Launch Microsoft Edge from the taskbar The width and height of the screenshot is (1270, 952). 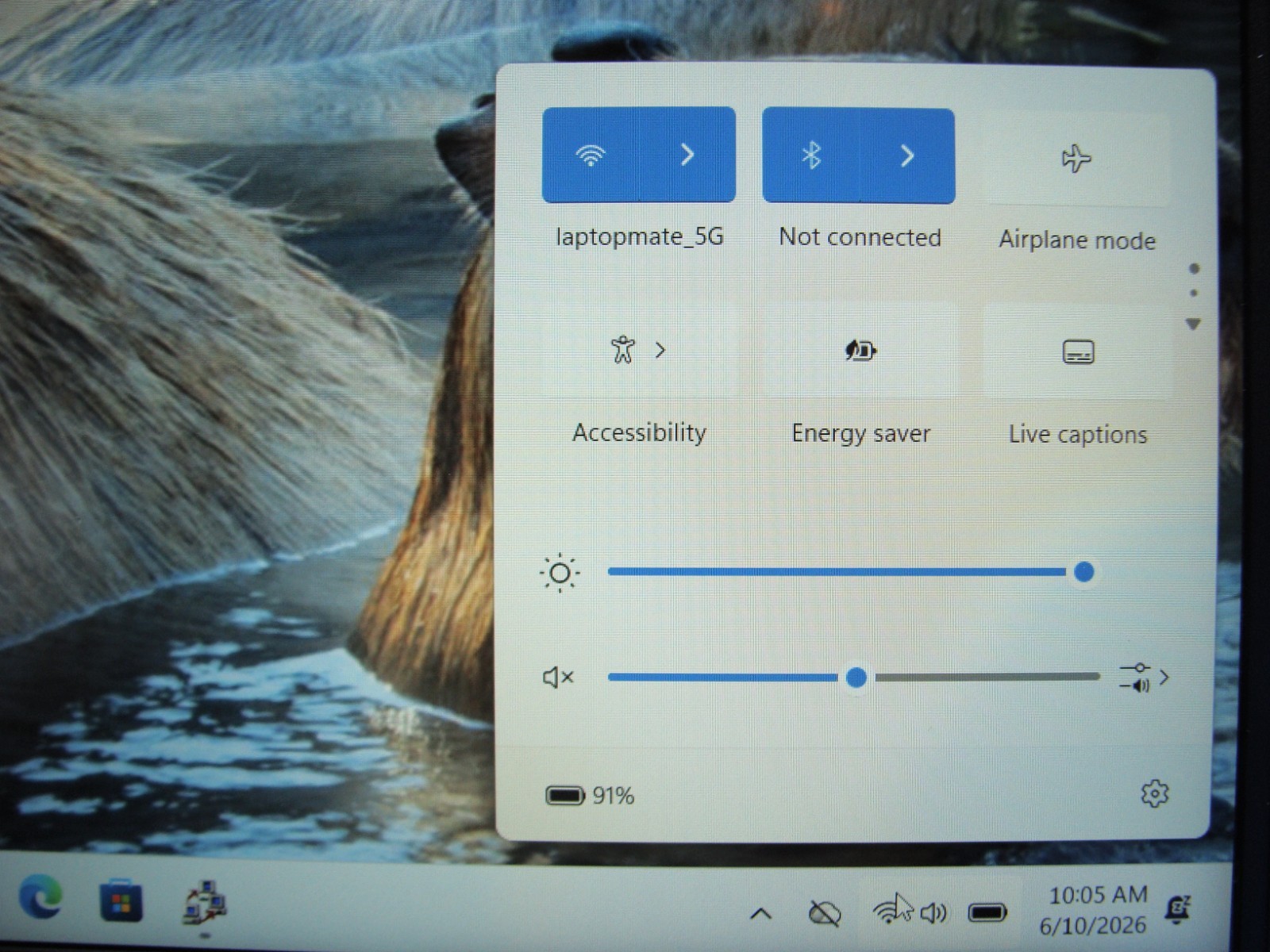[x=40, y=900]
